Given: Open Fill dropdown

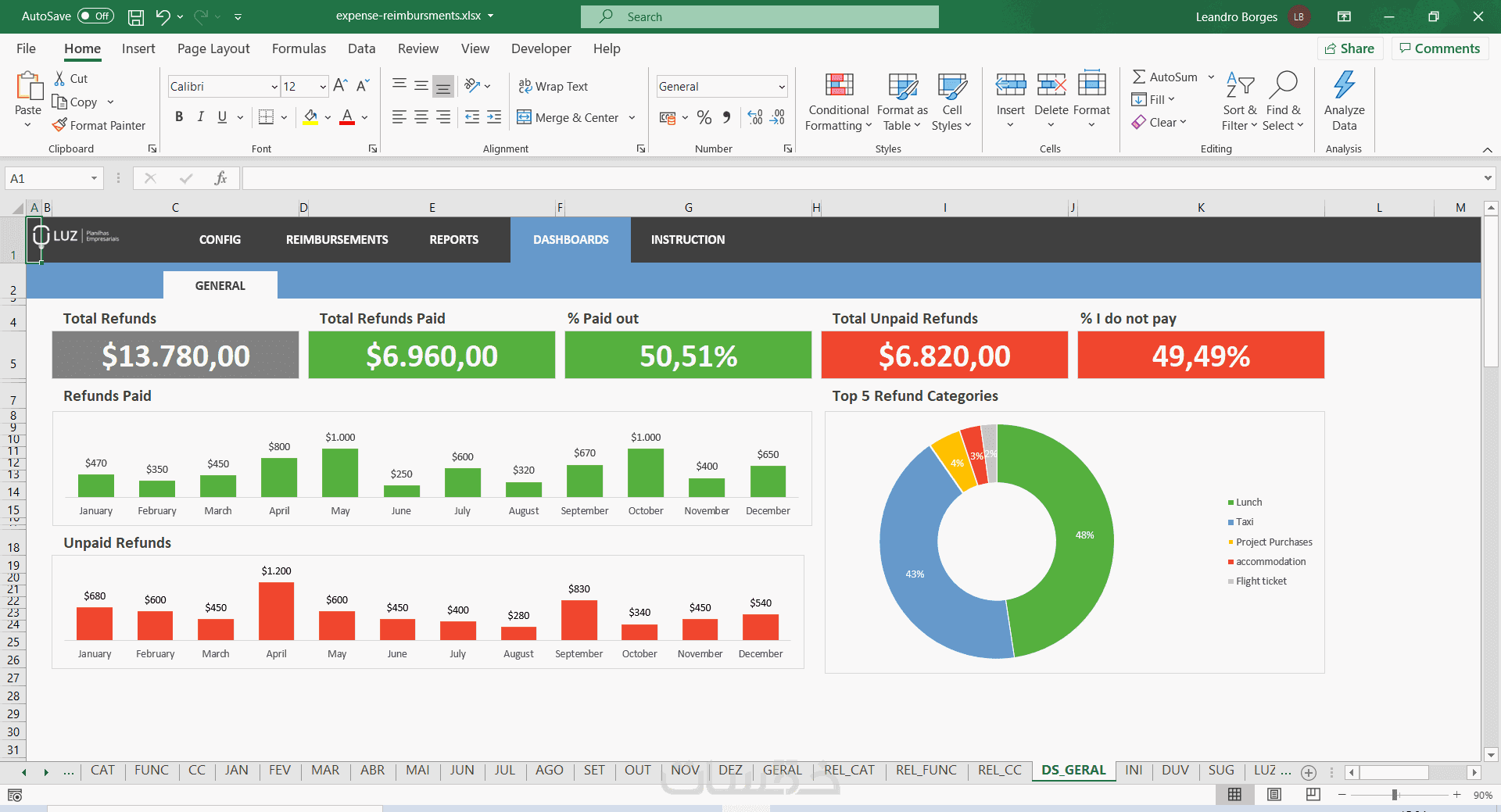Looking at the screenshot, I should click(1153, 99).
